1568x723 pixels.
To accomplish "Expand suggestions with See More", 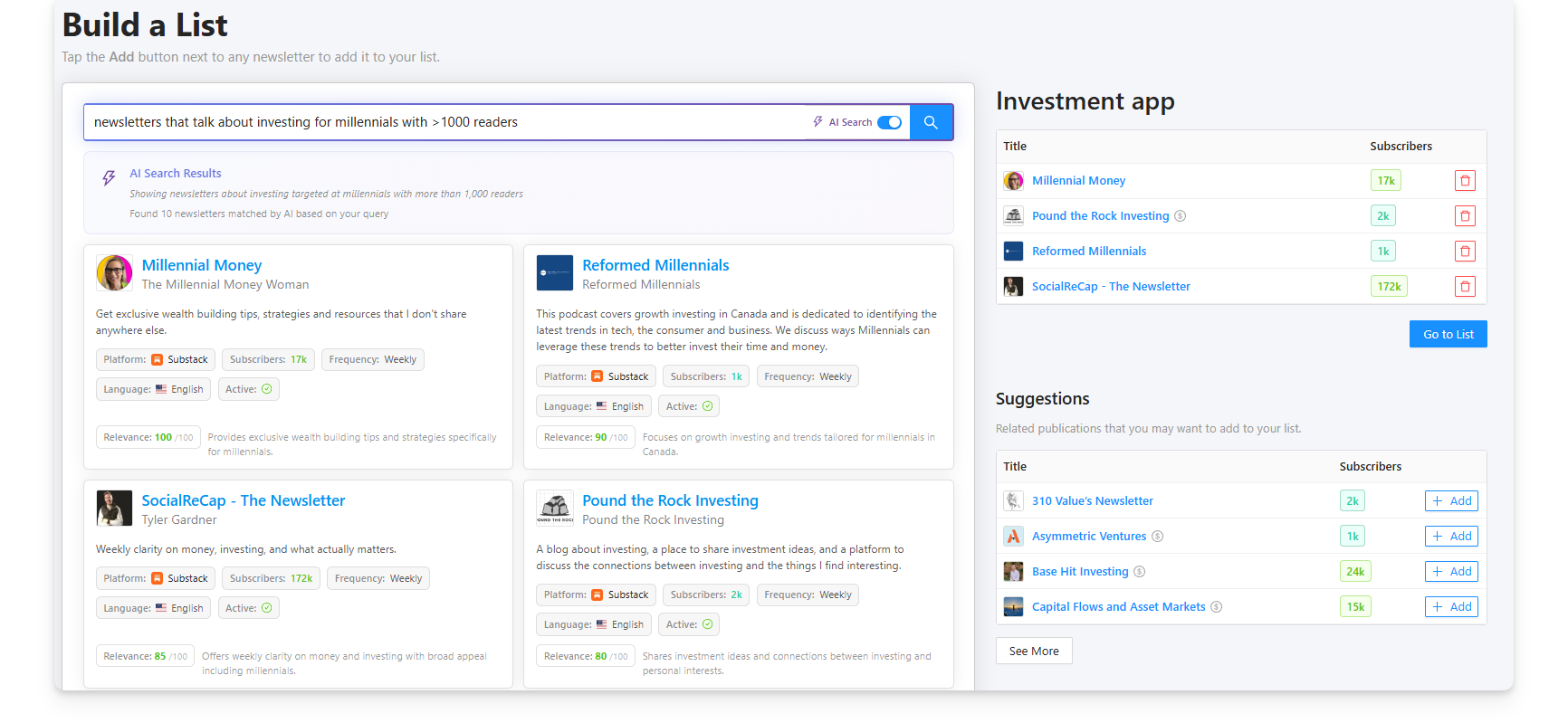I will pos(1033,651).
